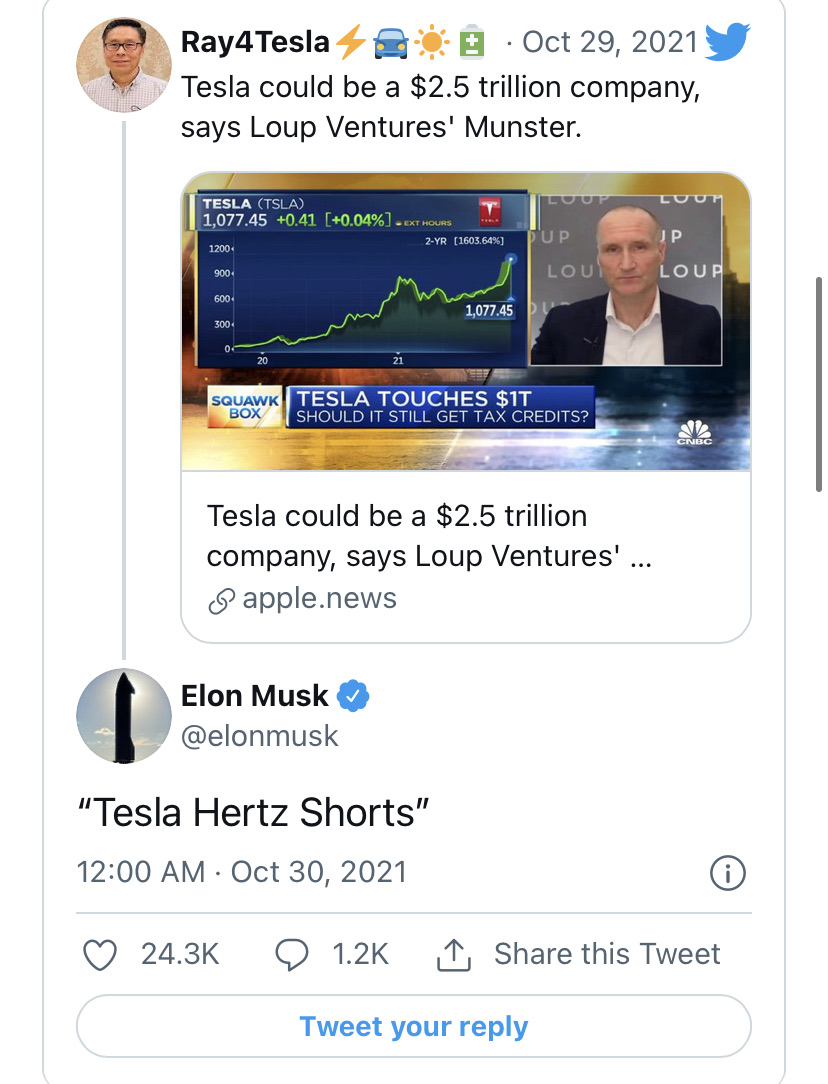Image resolution: width=828 pixels, height=1084 pixels.
Task: Click the 1.2K replies count
Action: (x=360, y=954)
